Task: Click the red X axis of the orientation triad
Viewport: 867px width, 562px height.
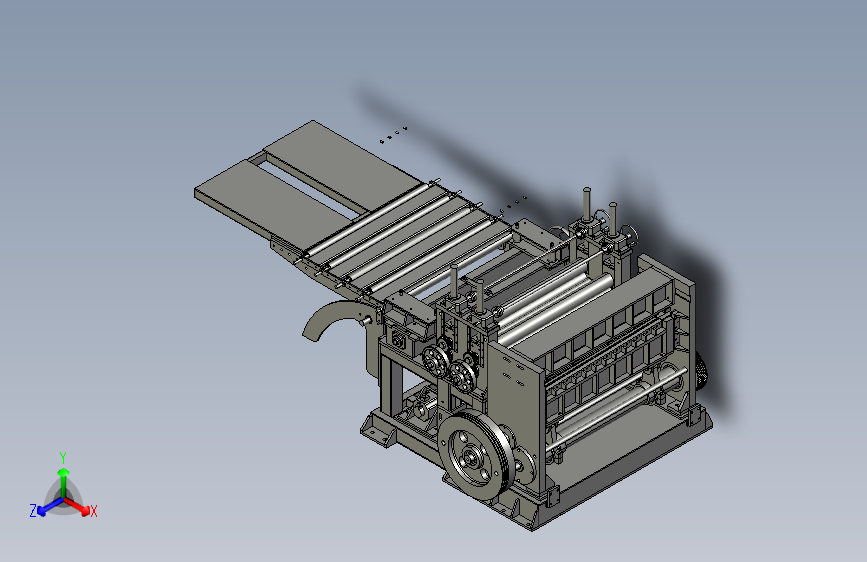Action: click(x=77, y=506)
